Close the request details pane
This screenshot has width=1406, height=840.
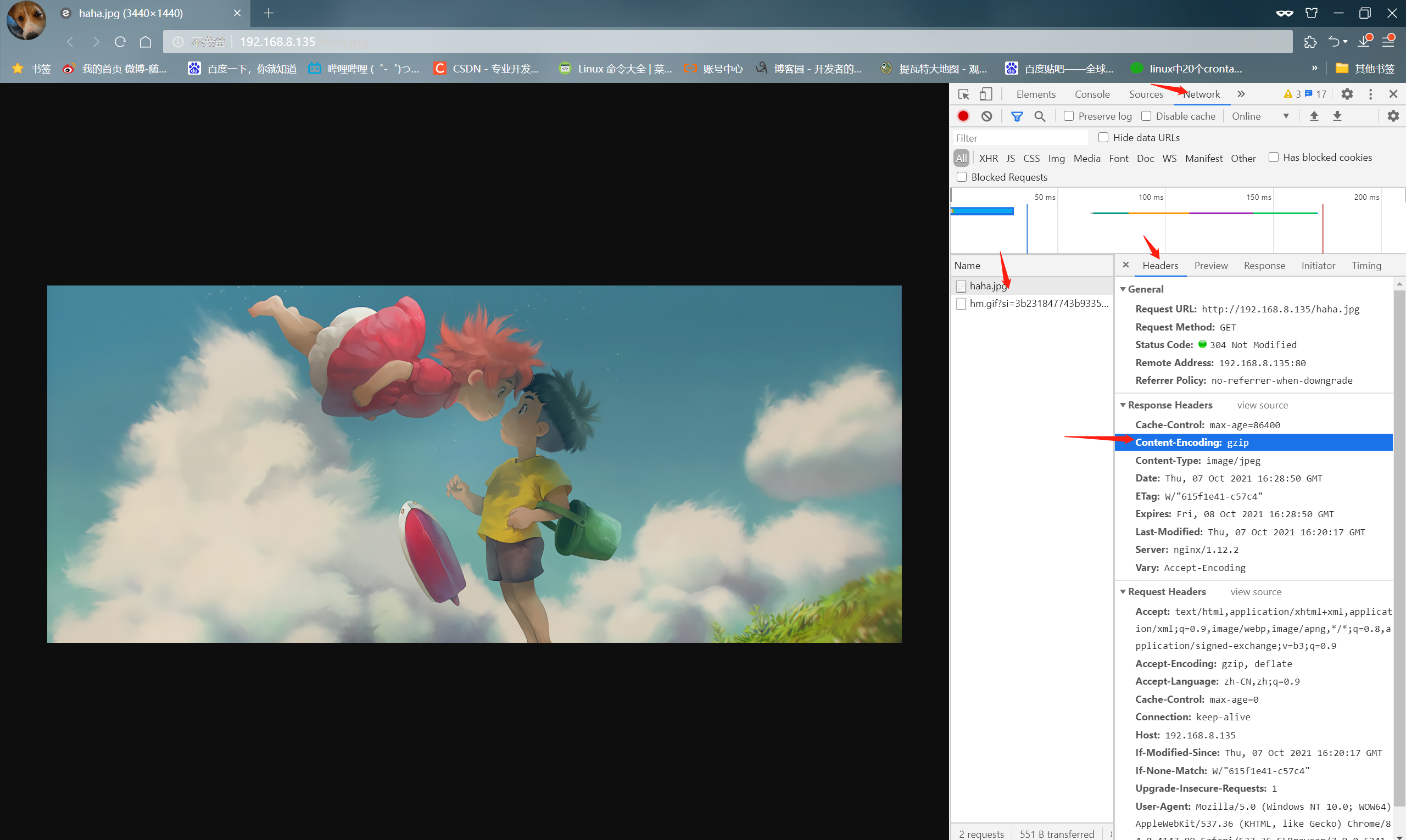[1126, 265]
